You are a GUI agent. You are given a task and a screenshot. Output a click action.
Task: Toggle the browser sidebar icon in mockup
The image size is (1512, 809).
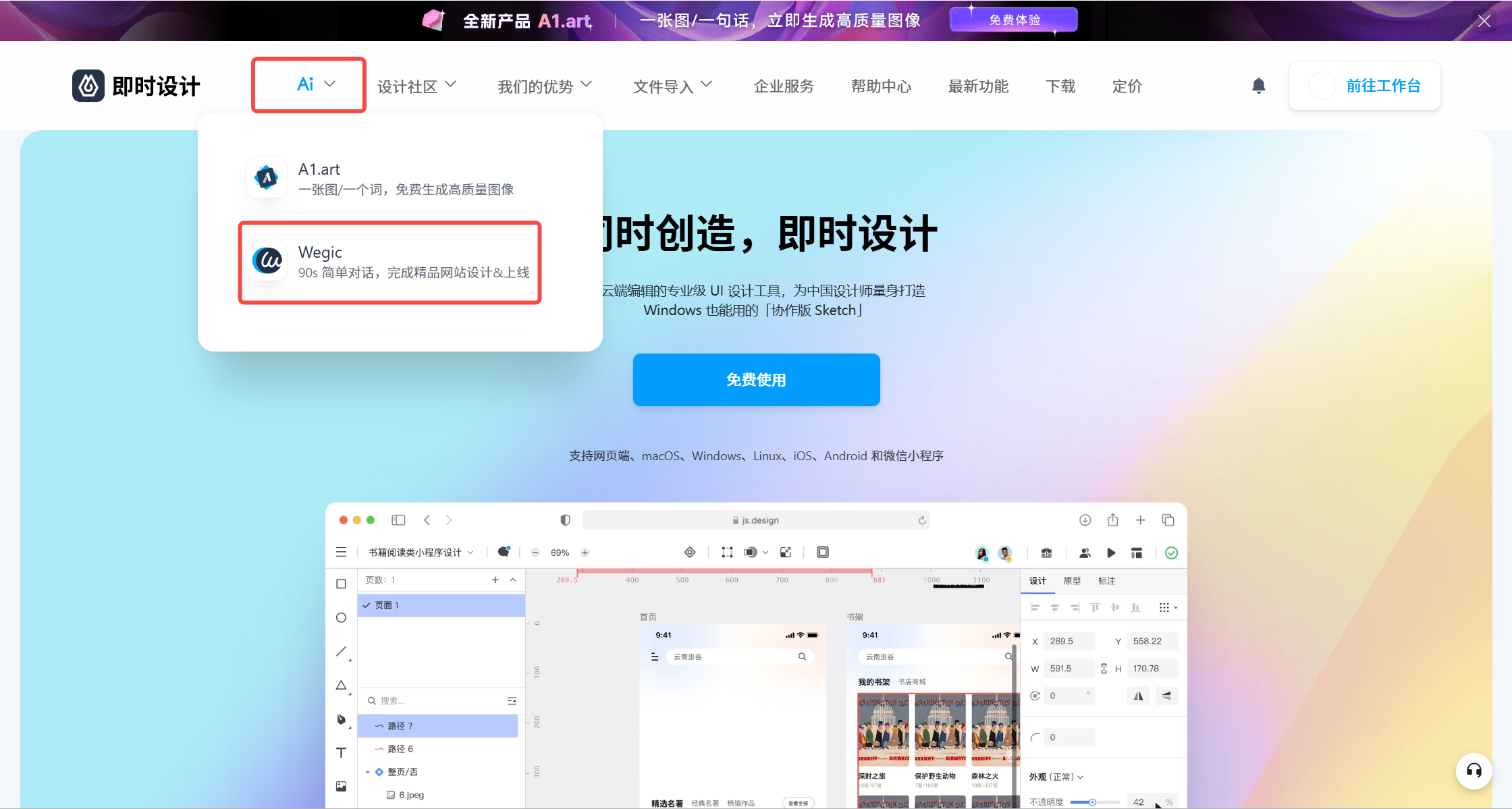click(398, 520)
